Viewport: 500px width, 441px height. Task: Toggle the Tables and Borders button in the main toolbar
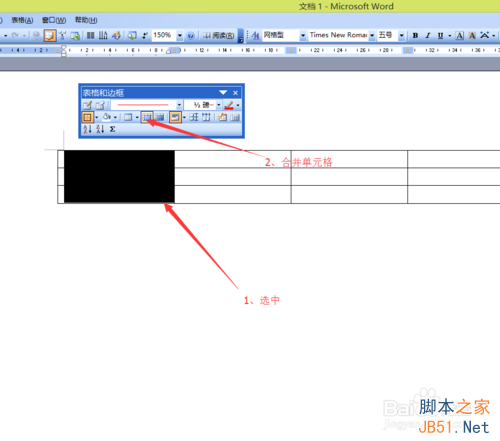click(50, 35)
